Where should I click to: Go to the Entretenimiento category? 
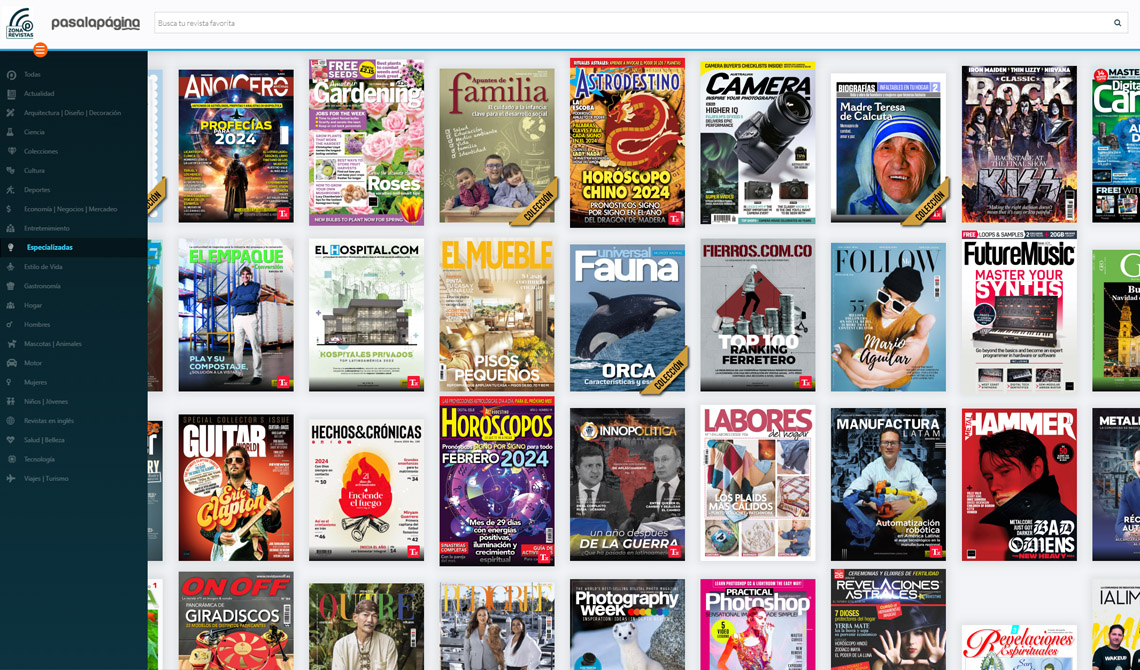47,228
